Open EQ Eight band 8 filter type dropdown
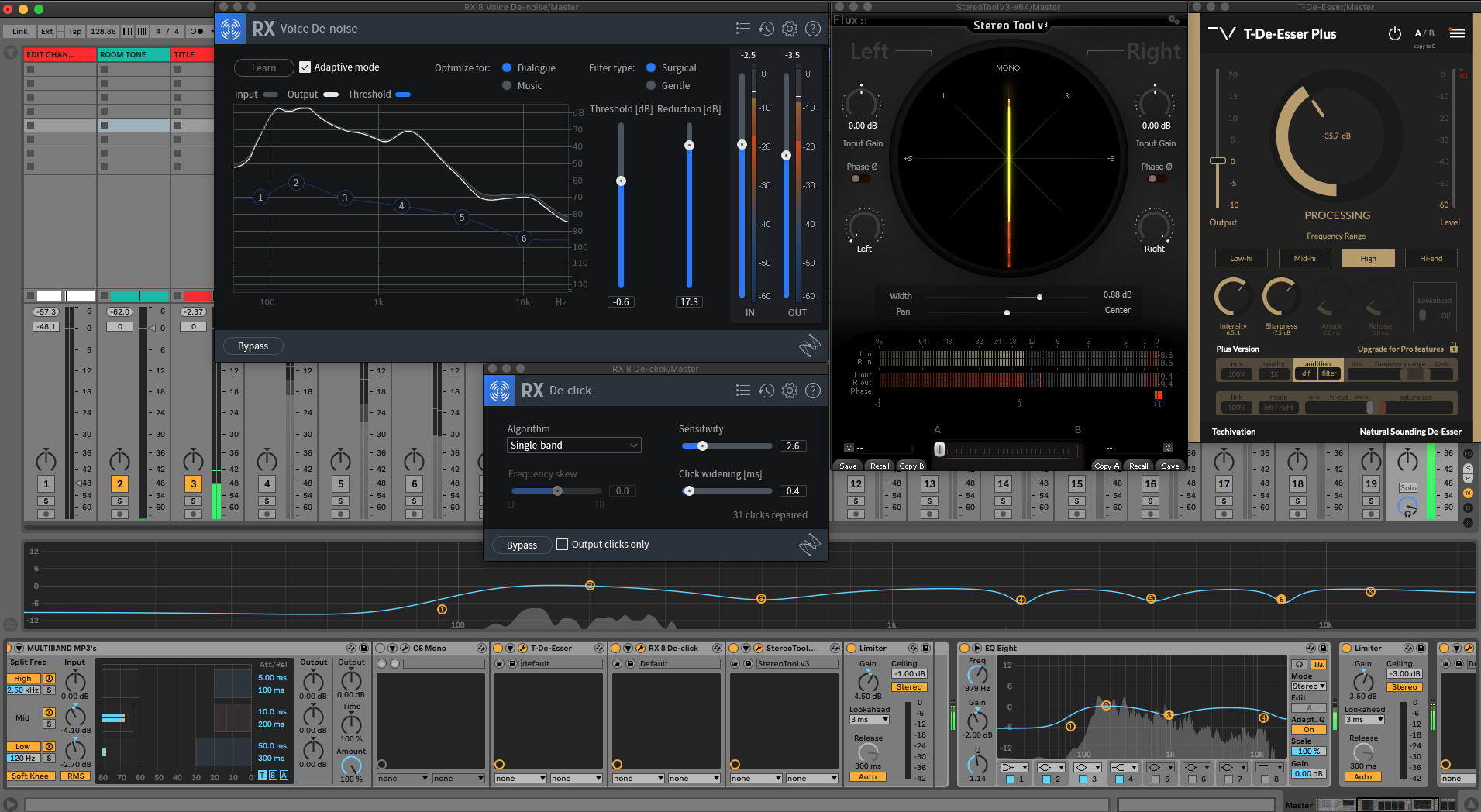 click(1269, 767)
